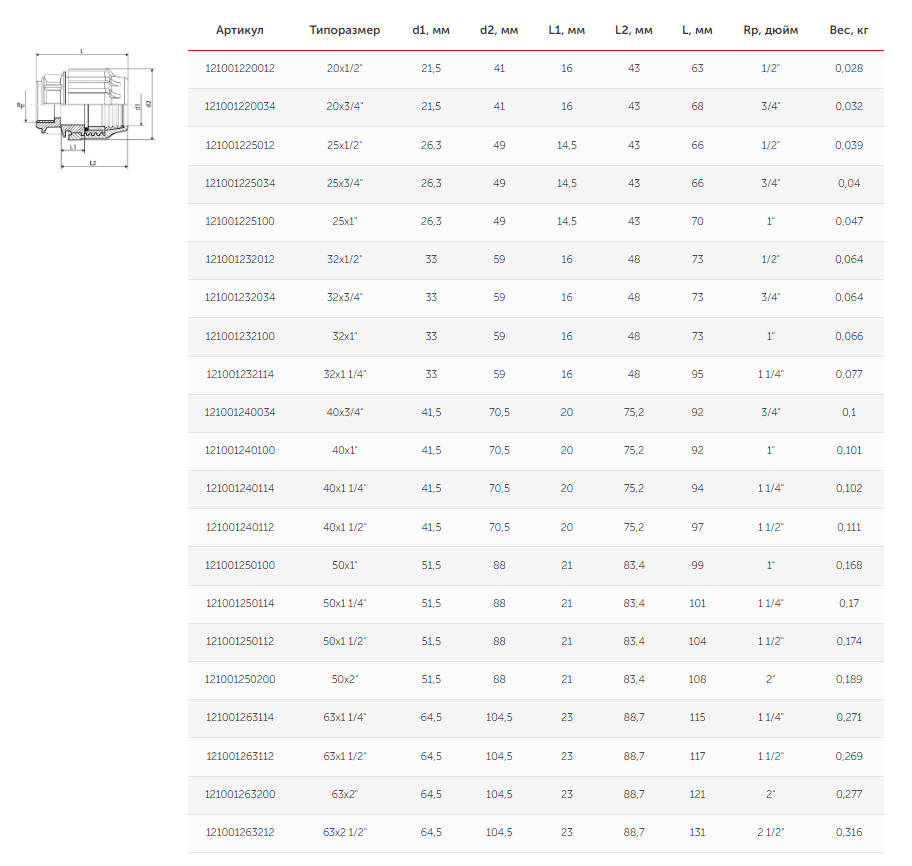
Task: Click the 'Артикул' column header
Action: 240,30
